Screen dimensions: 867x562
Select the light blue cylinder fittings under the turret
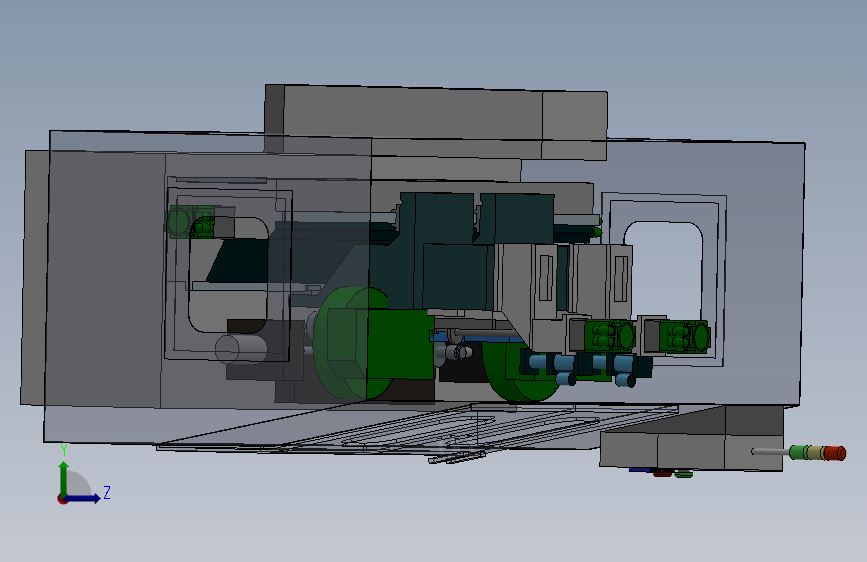pos(582,369)
